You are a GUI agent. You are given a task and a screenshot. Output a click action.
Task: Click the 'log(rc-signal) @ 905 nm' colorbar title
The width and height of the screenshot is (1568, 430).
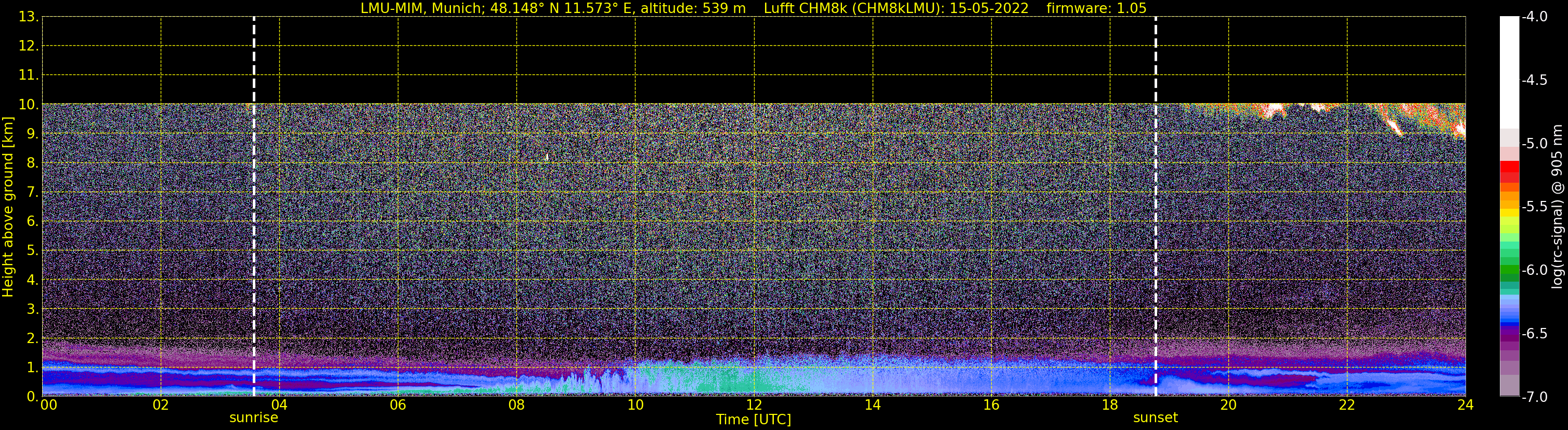tap(1557, 207)
